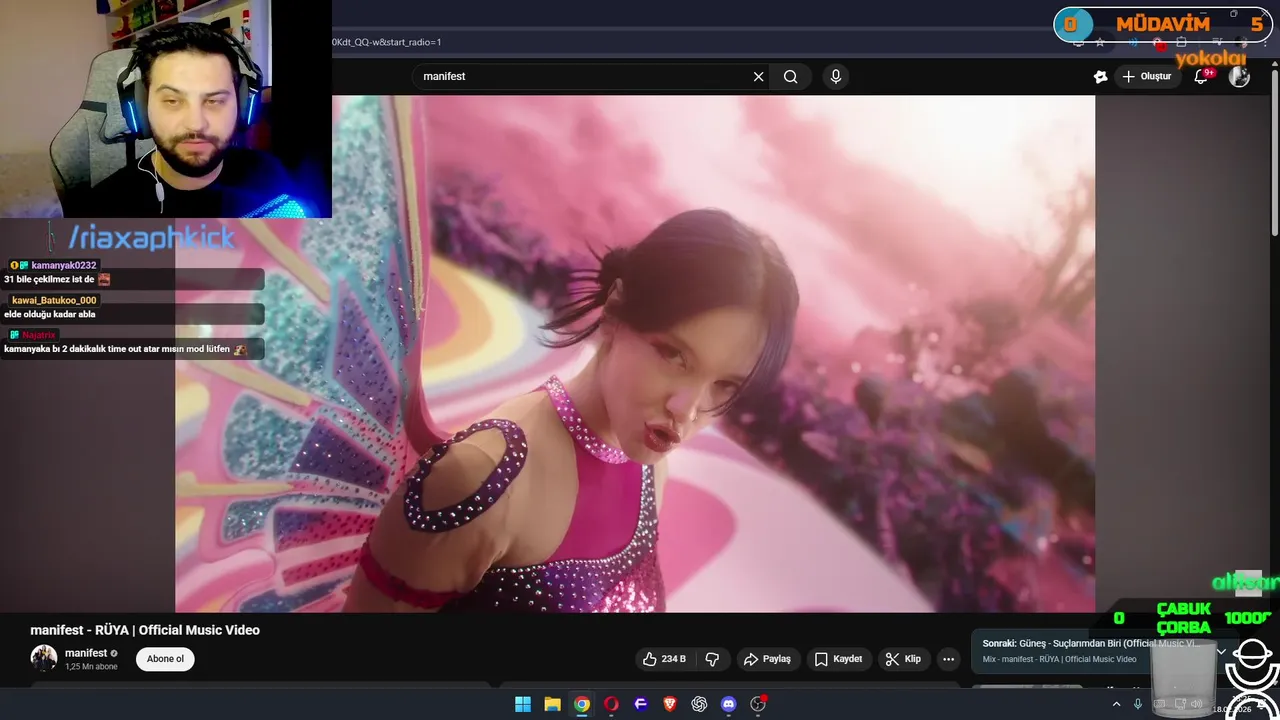The width and height of the screenshot is (1280, 720).
Task: Open Discord from the taskbar
Action: [x=729, y=704]
